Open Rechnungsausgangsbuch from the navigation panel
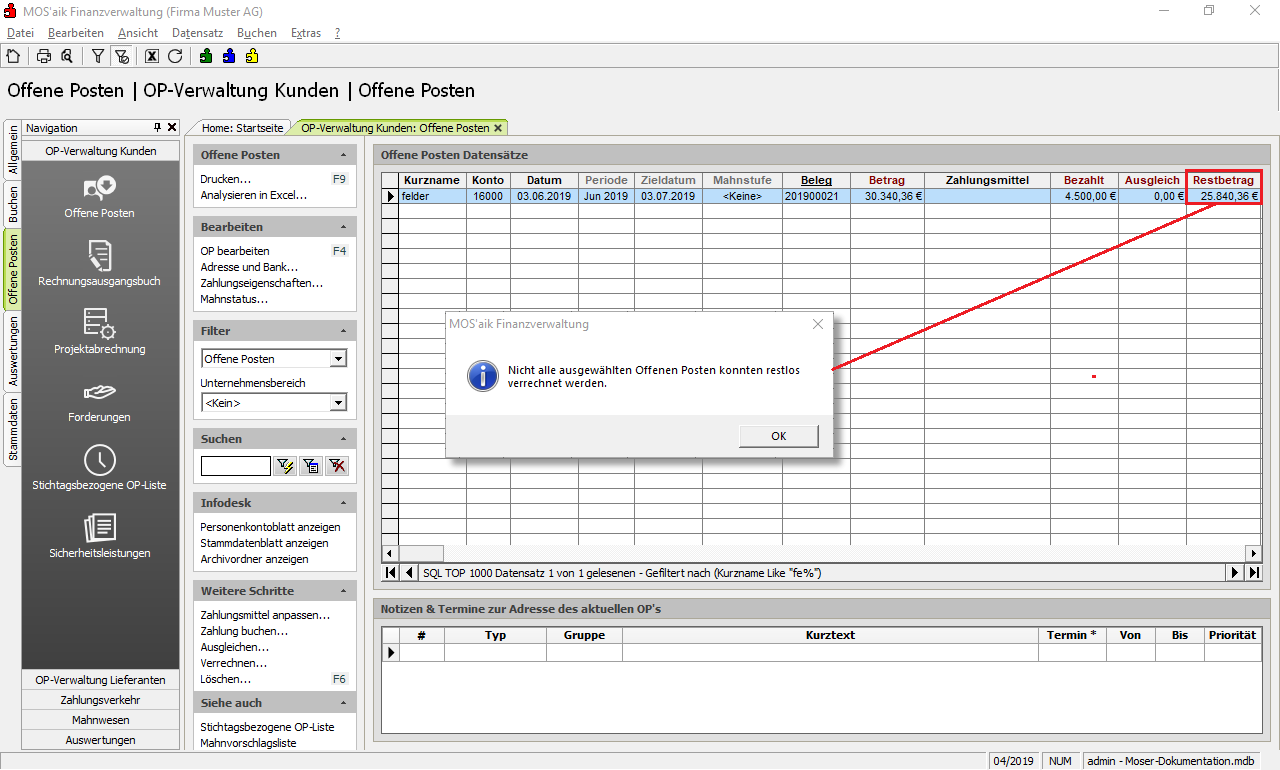The height and width of the screenshot is (770, 1280). [99, 263]
